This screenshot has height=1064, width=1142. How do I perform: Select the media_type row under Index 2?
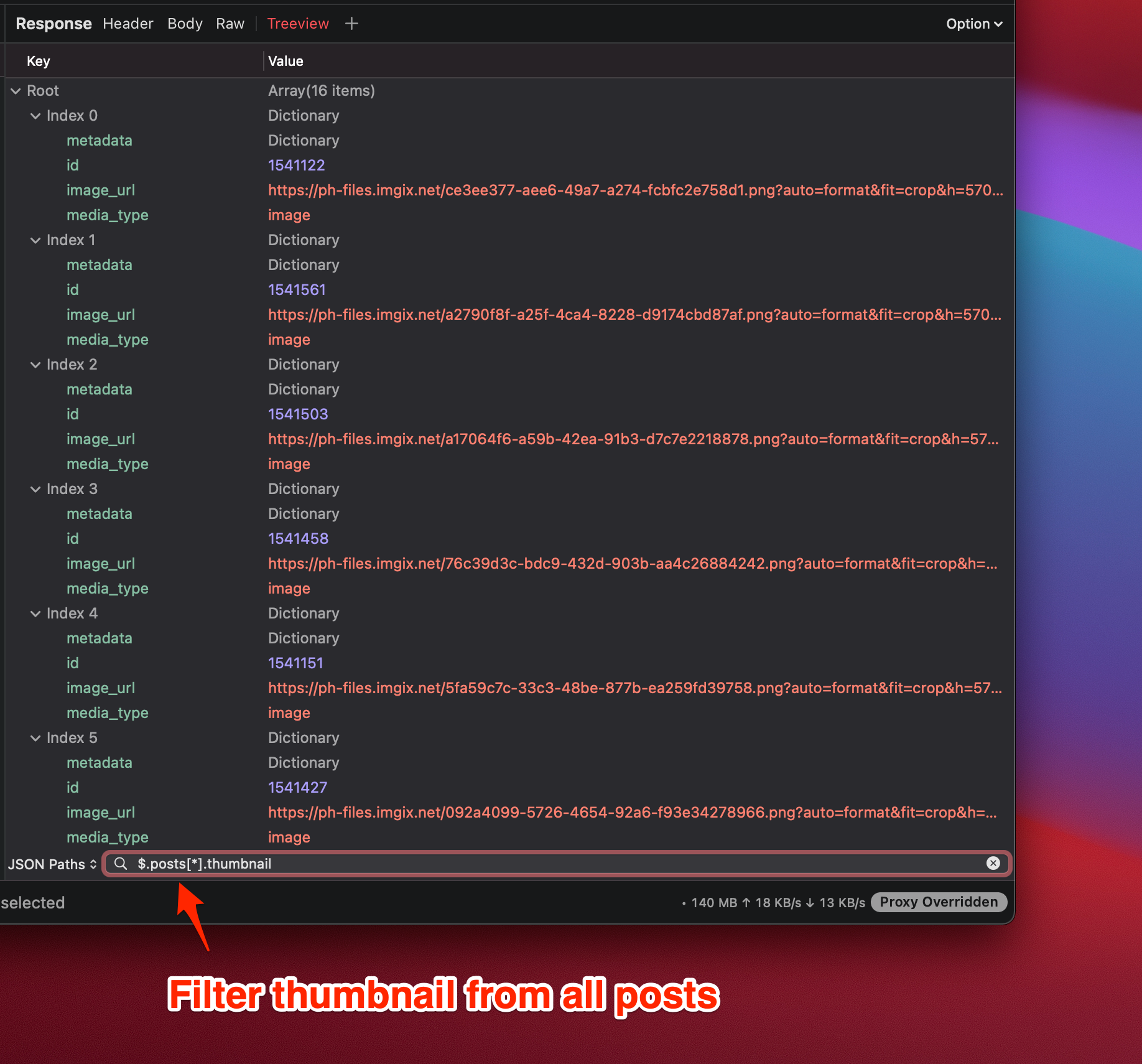[x=107, y=464]
